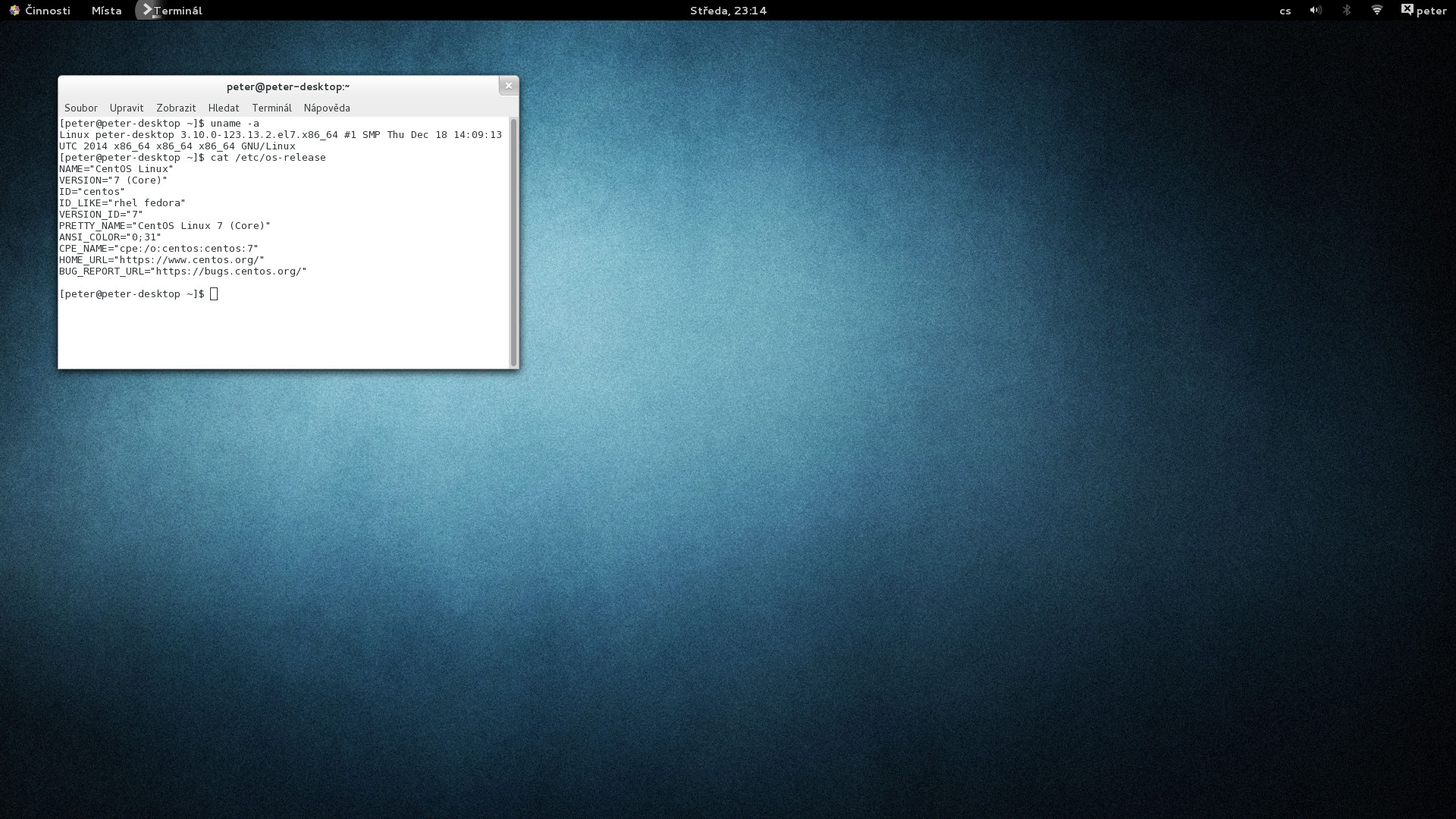This screenshot has height=819, width=1456.
Task: Click the volume speaker icon
Action: pos(1316,11)
